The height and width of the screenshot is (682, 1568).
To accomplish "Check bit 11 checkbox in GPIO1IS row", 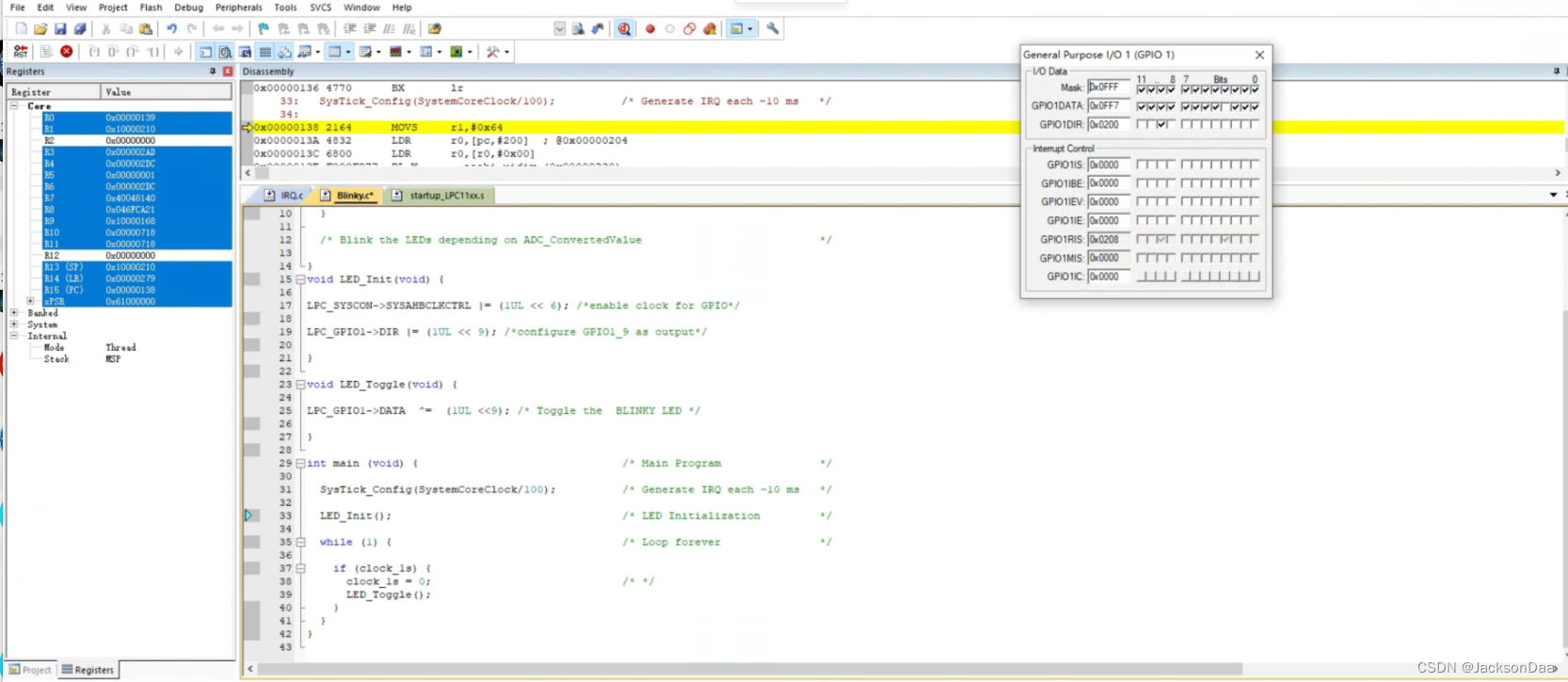I will click(x=1141, y=165).
